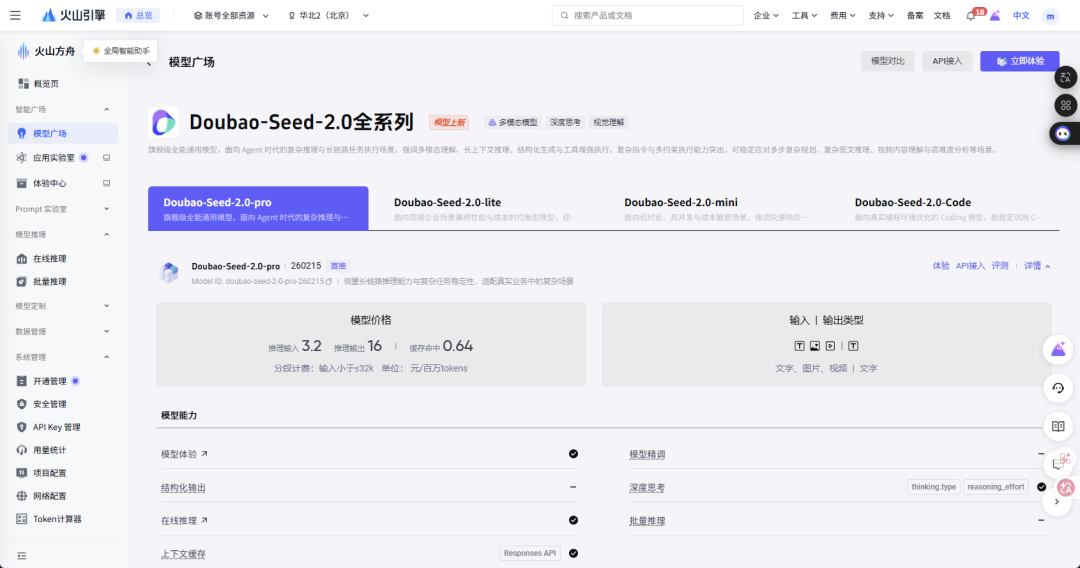This screenshot has width=1080, height=568.
Task: Click the 深度思考 capability label
Action: [647, 487]
